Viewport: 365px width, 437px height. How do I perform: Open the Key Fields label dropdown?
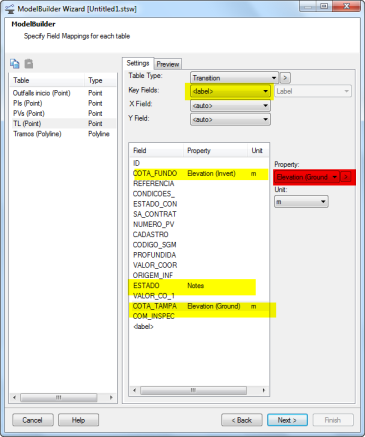(230, 91)
